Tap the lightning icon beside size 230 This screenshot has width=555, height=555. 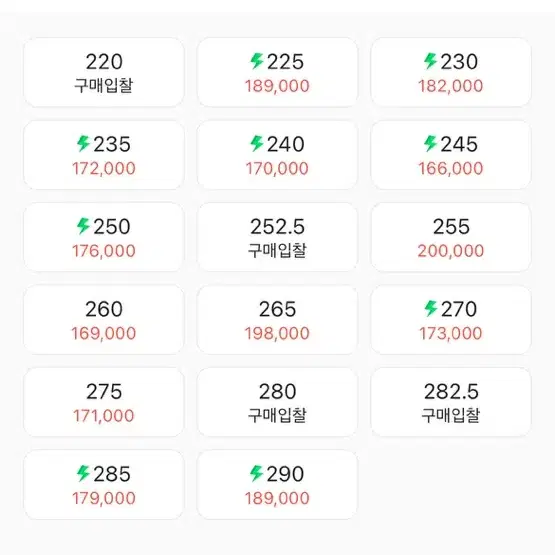coord(431,61)
